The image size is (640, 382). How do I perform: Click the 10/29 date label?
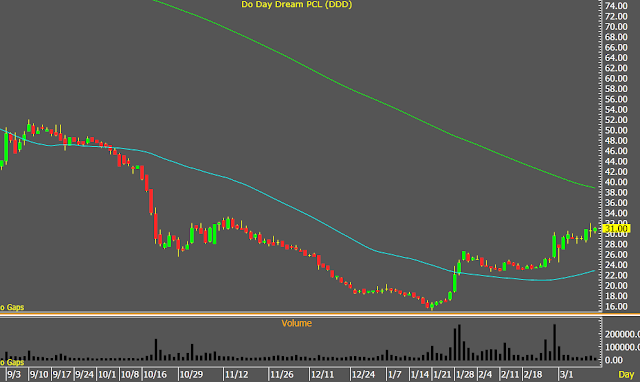tap(191, 374)
